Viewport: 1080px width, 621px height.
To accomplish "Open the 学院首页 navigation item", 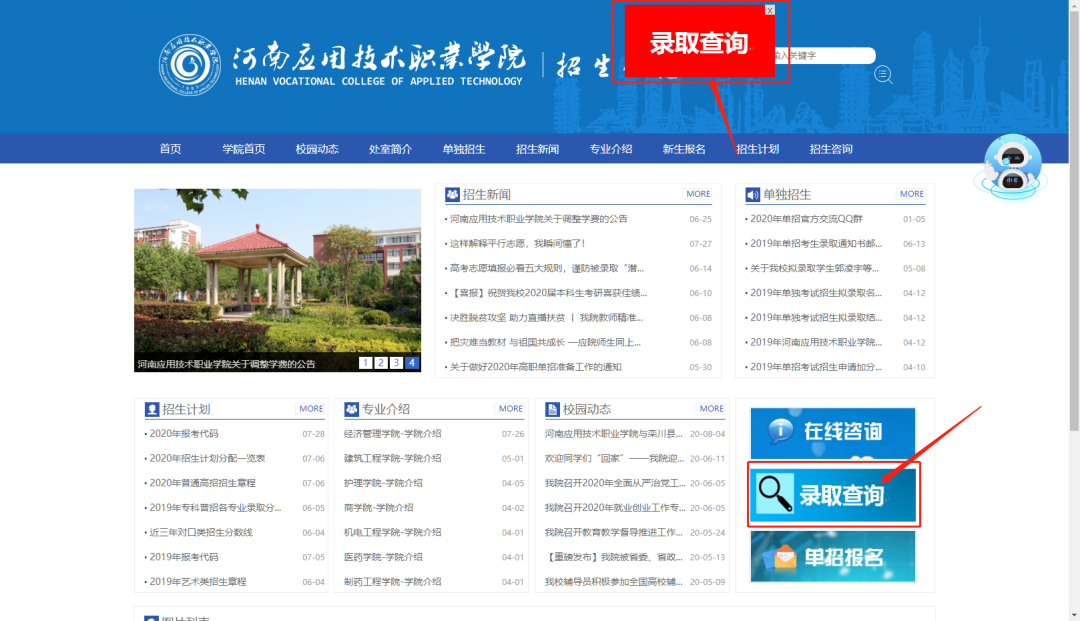I will click(244, 149).
